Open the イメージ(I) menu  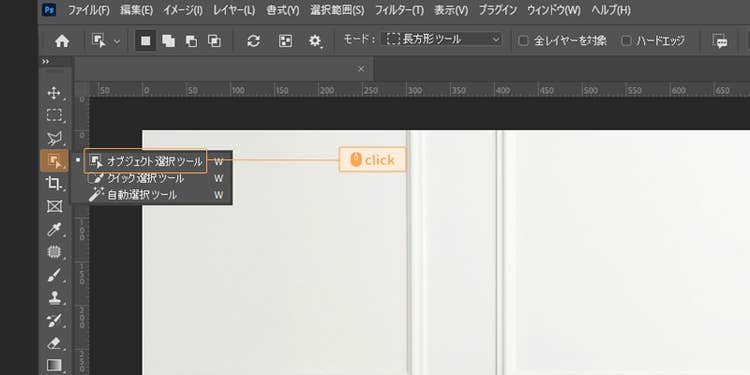183,10
